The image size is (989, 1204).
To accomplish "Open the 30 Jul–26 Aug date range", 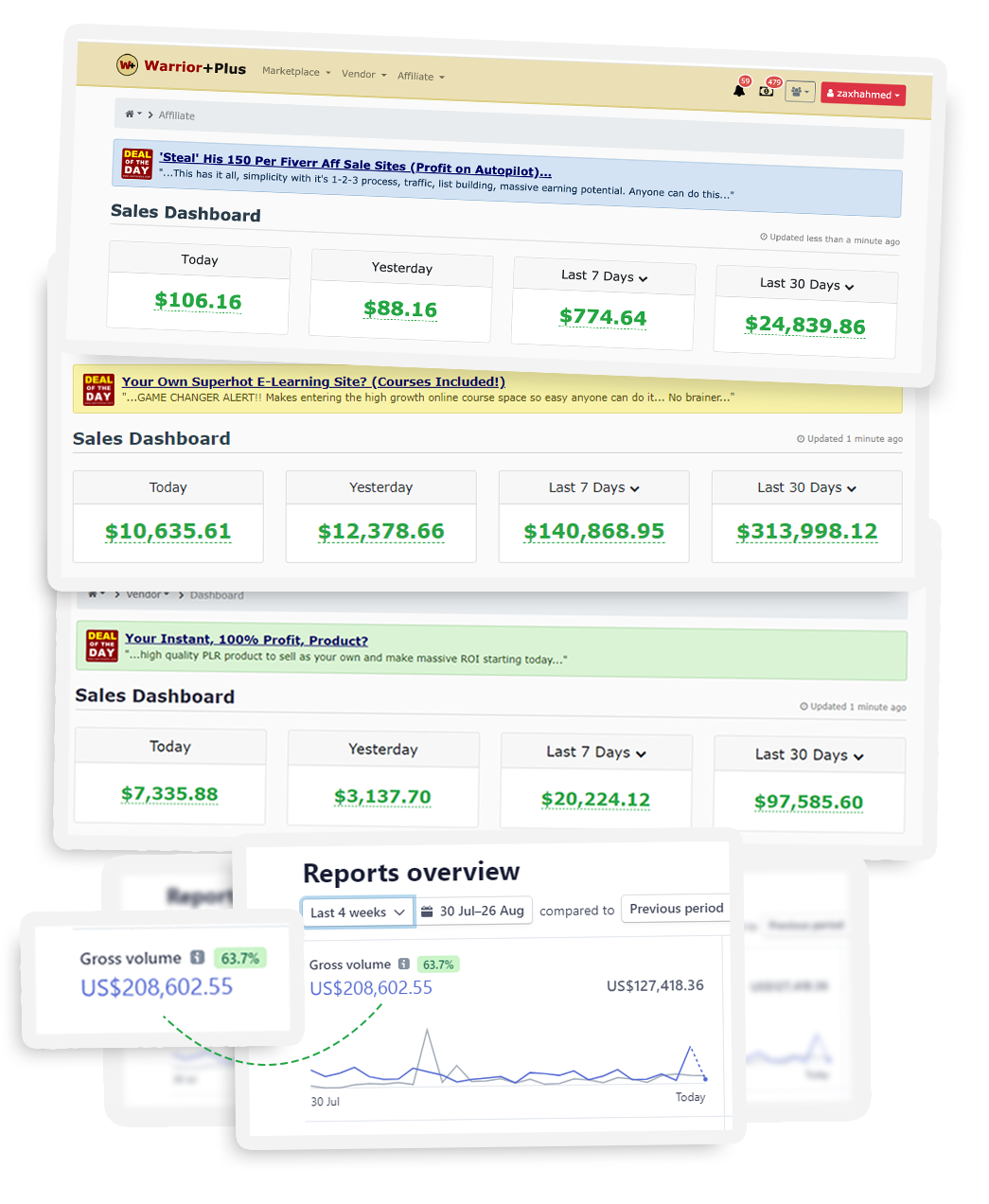I will [x=473, y=911].
